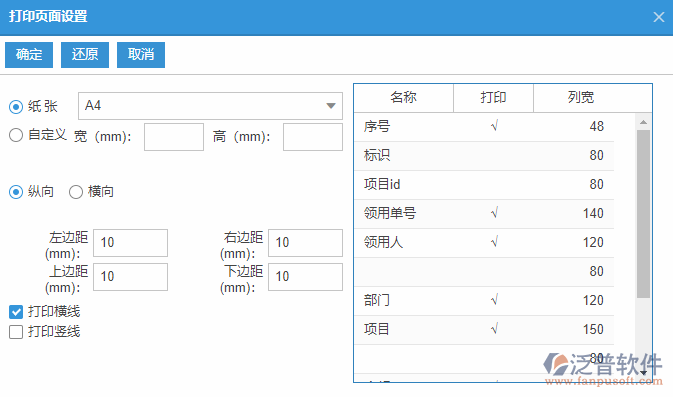Click the 上边距 input field
This screenshot has height=397, width=673.
point(130,277)
